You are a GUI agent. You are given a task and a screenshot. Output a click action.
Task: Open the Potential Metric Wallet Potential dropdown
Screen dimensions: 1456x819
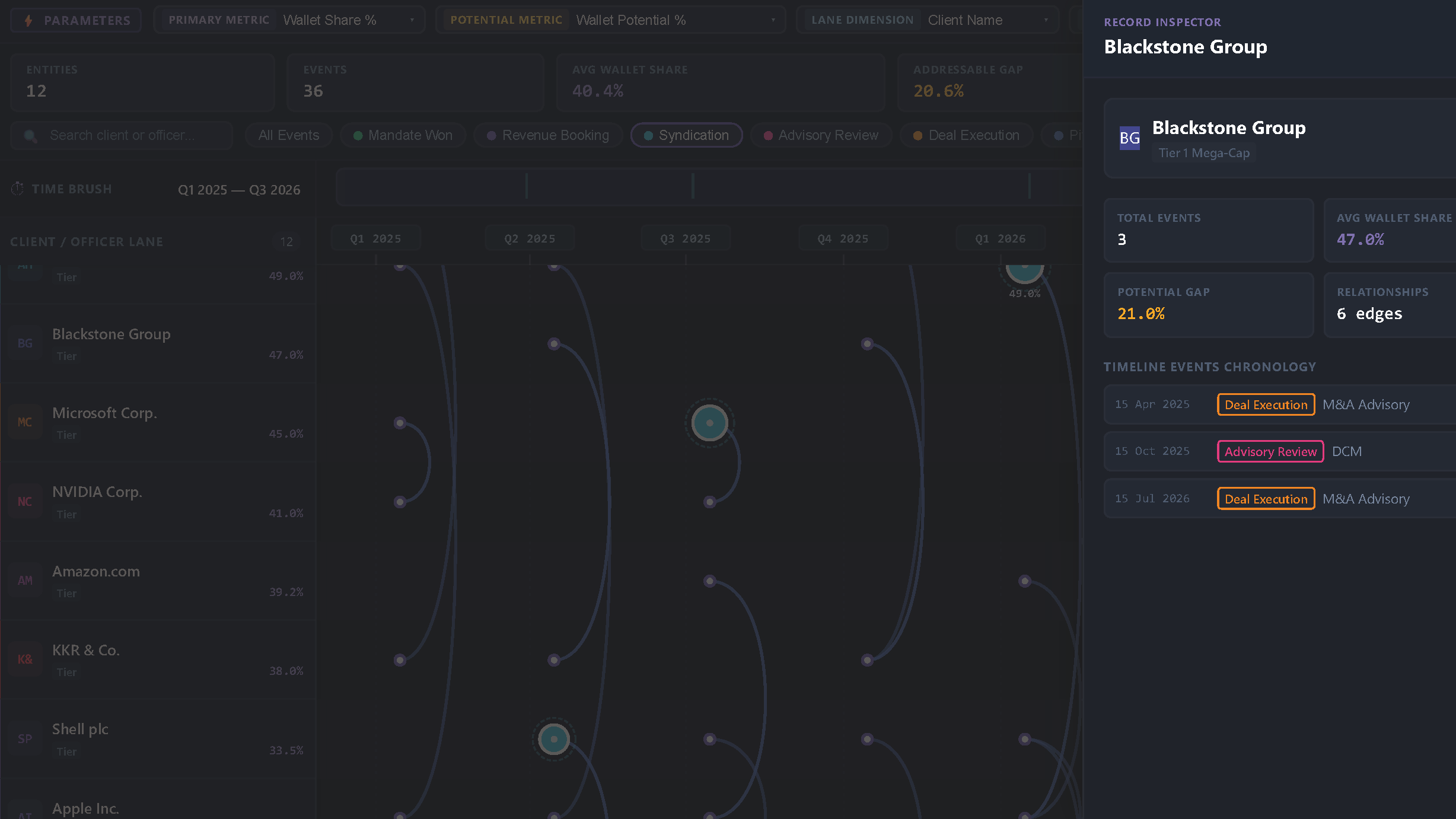[611, 20]
